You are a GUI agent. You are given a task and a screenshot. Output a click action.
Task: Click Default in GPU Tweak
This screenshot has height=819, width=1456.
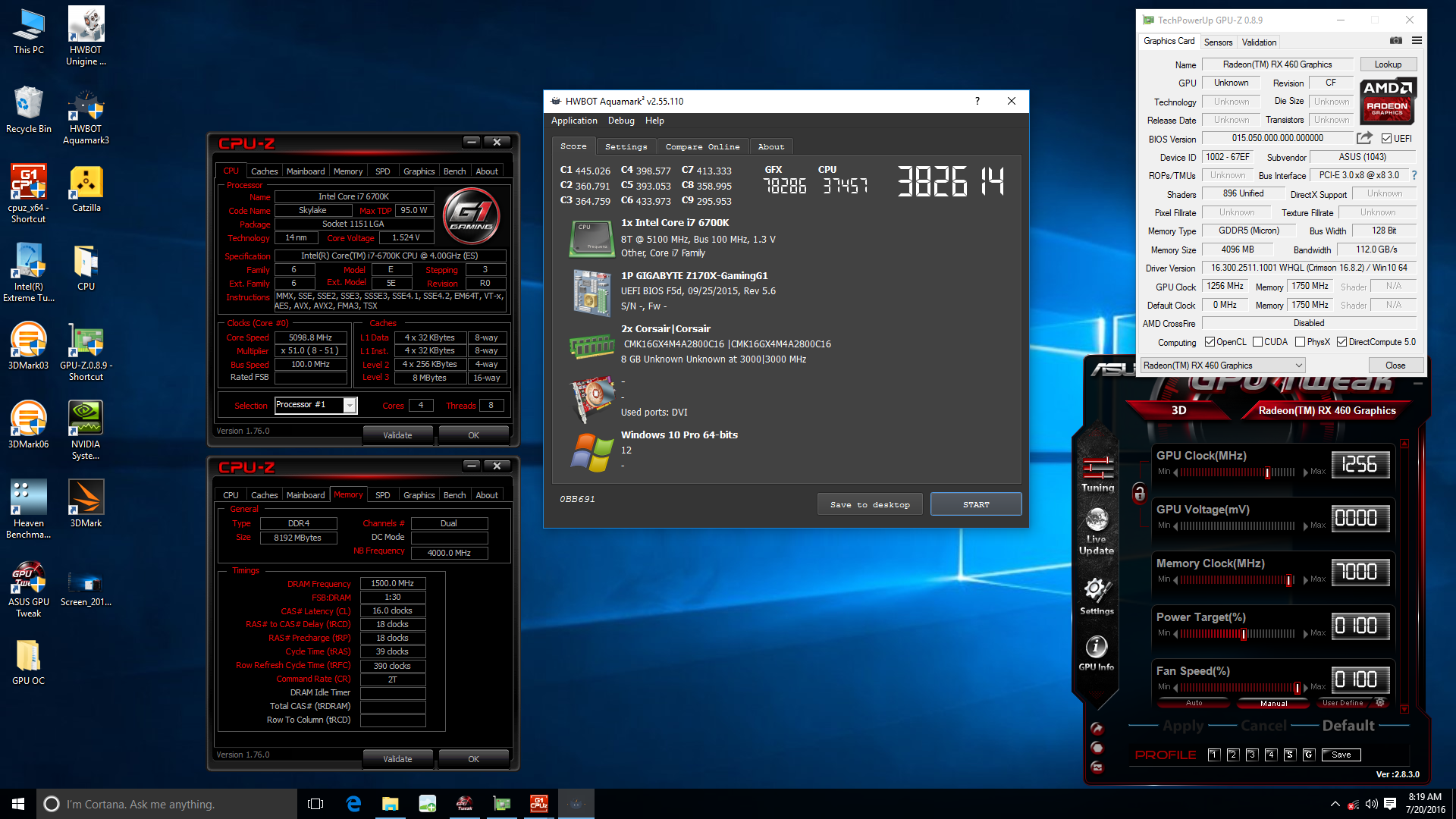(x=1348, y=726)
